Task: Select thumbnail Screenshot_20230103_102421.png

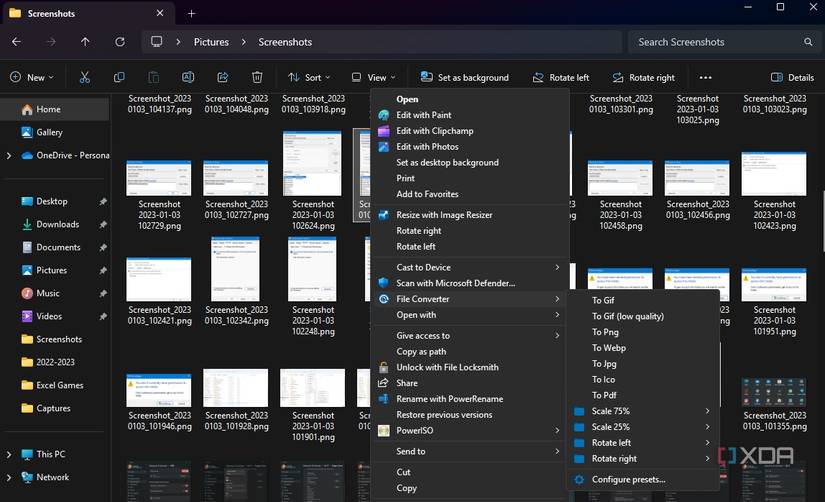Action: point(159,292)
